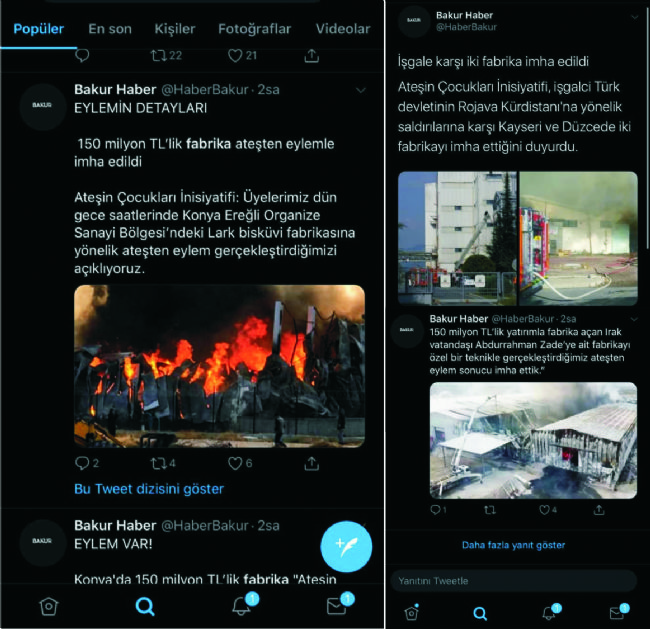
Task: Switch to the Popüler tab
Action: point(39,29)
